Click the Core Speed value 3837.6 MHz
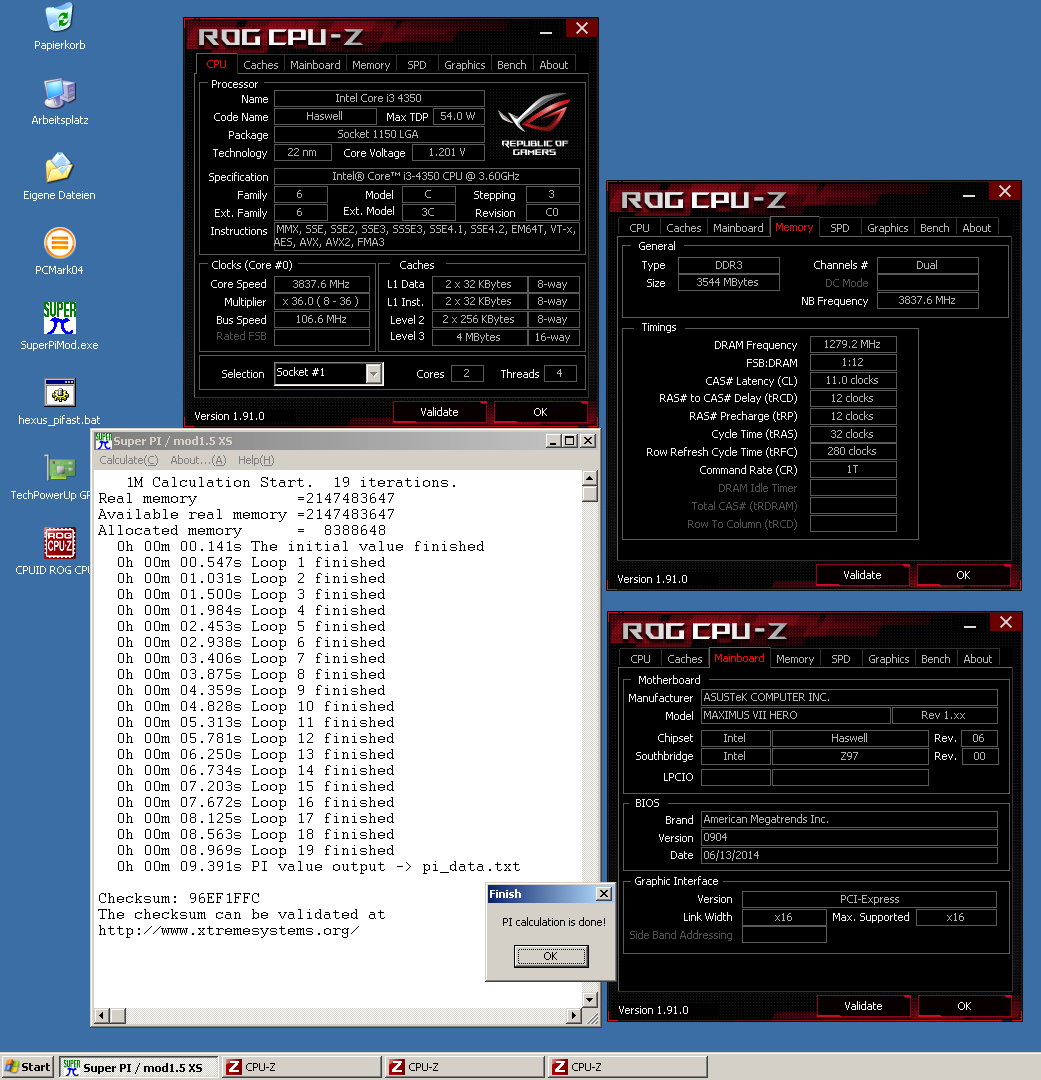Screen dimensions: 1041x1080 pyautogui.click(x=320, y=284)
